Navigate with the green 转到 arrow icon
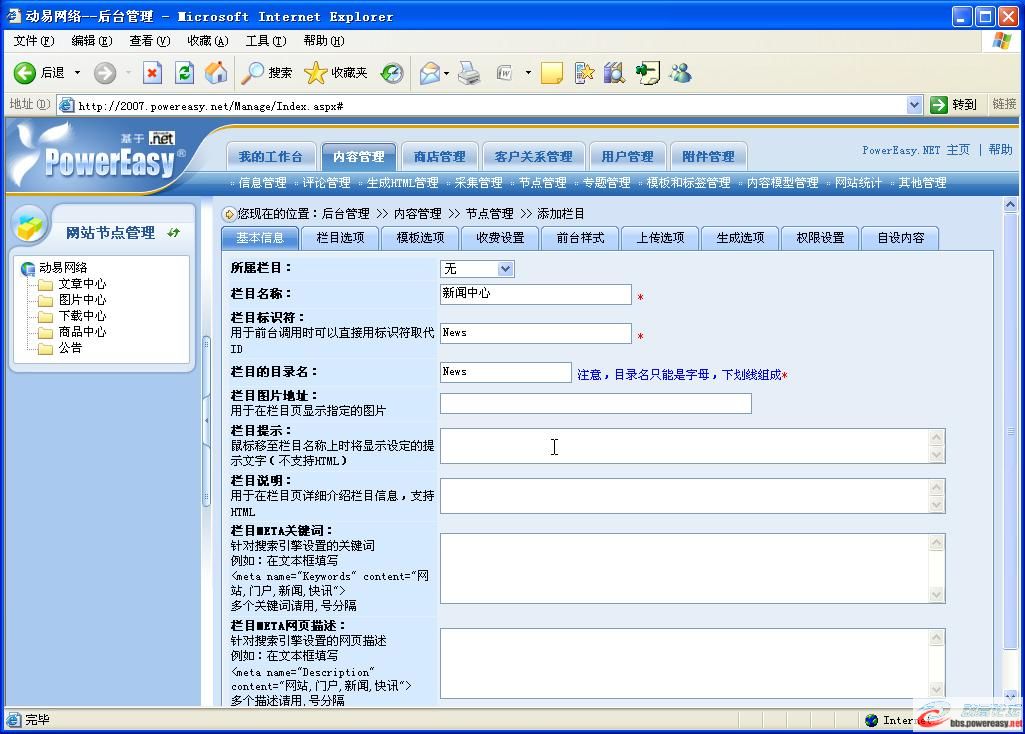 pos(938,104)
